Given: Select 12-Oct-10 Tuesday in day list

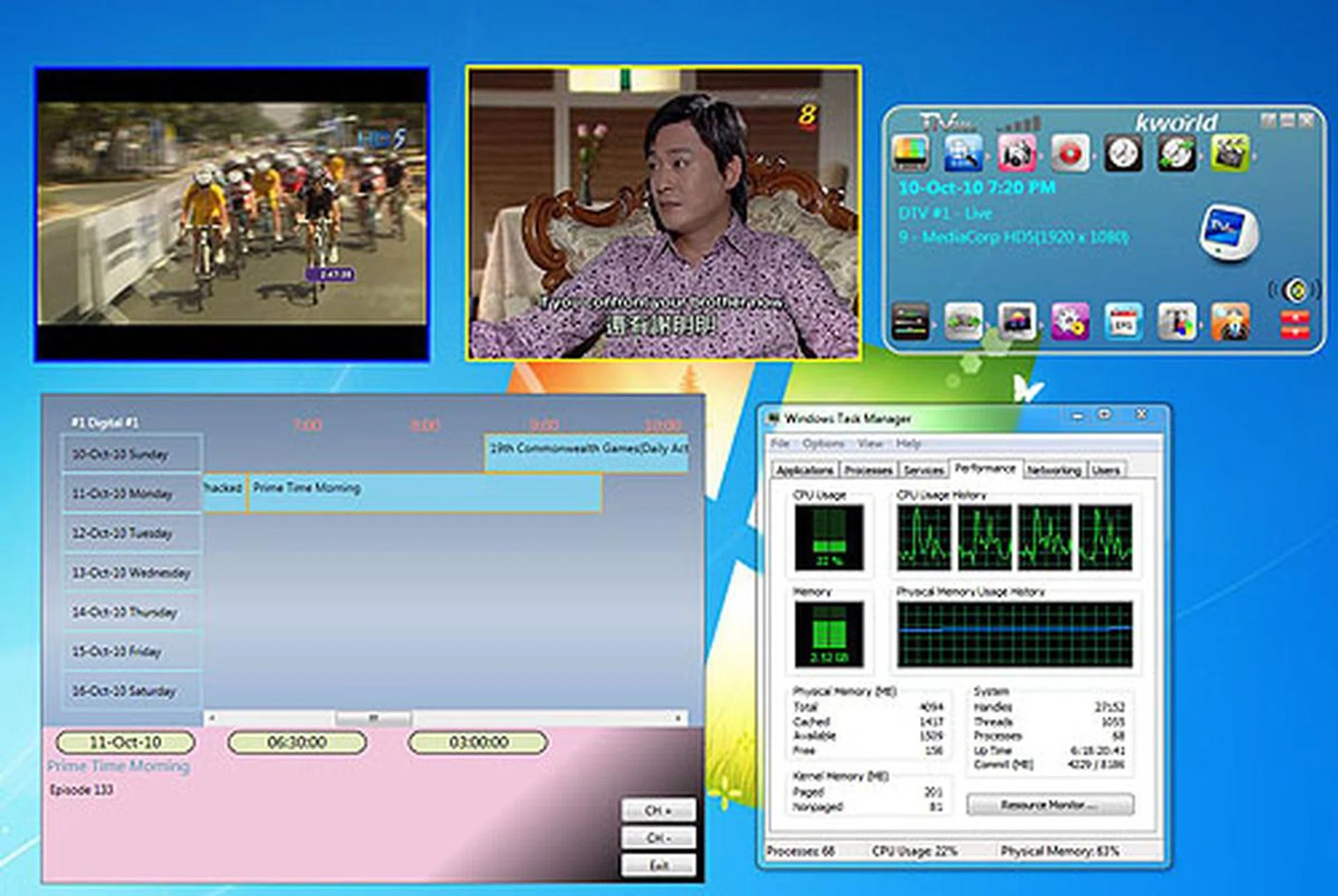Looking at the screenshot, I should [132, 533].
